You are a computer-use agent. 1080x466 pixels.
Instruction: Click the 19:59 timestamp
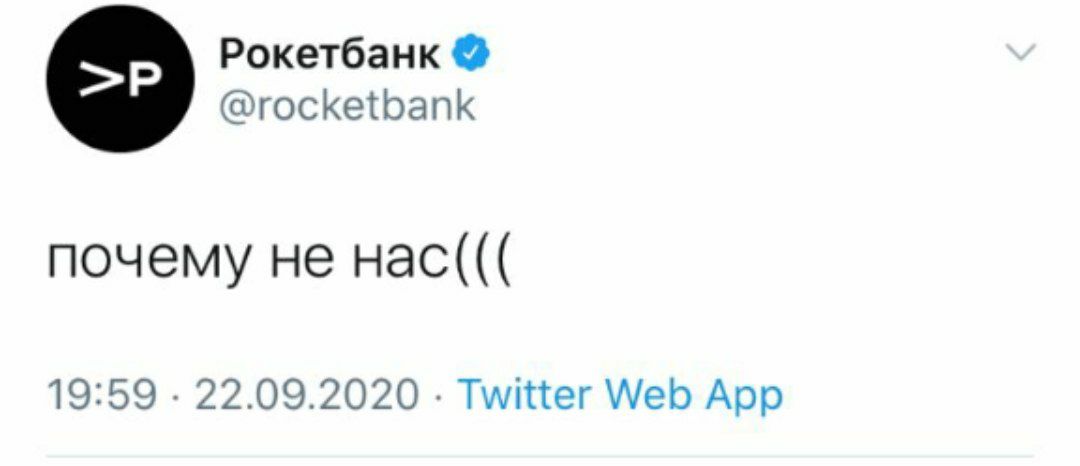[103, 396]
